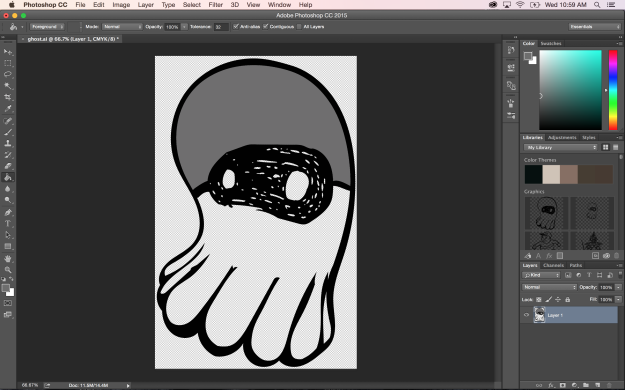Viewport: 625px width, 390px height.
Task: Pick a hue on the spectrum strip
Action: (613, 90)
